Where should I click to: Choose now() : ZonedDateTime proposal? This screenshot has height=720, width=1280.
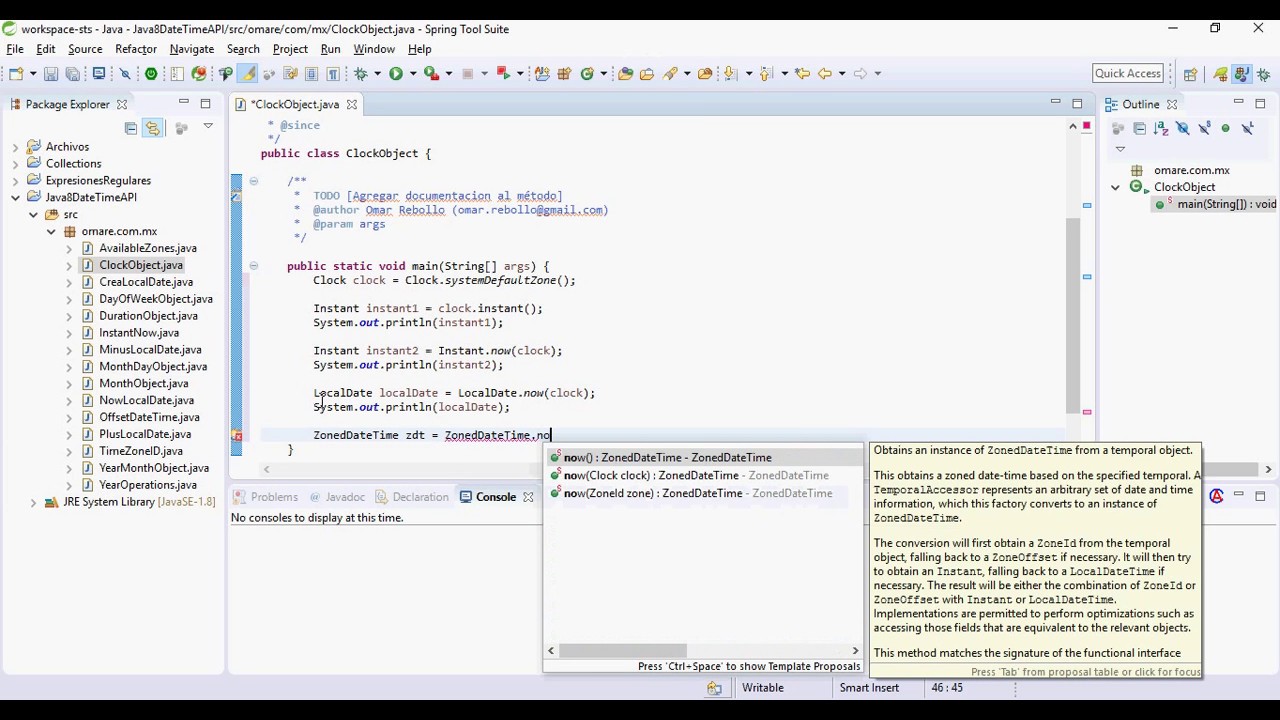click(x=705, y=458)
